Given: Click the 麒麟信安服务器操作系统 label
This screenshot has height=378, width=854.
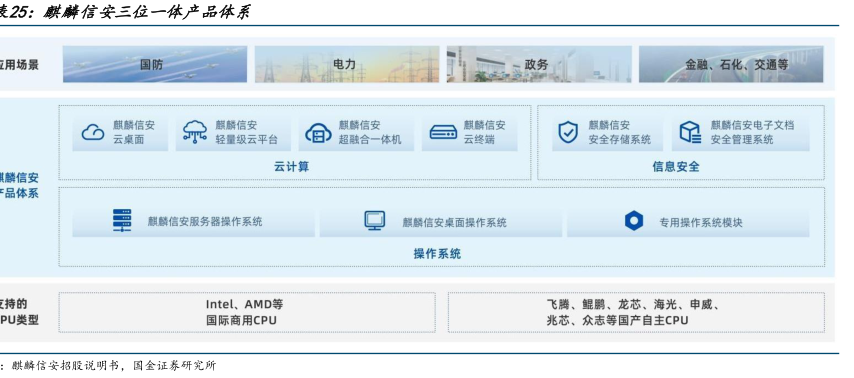Looking at the screenshot, I should tap(205, 222).
